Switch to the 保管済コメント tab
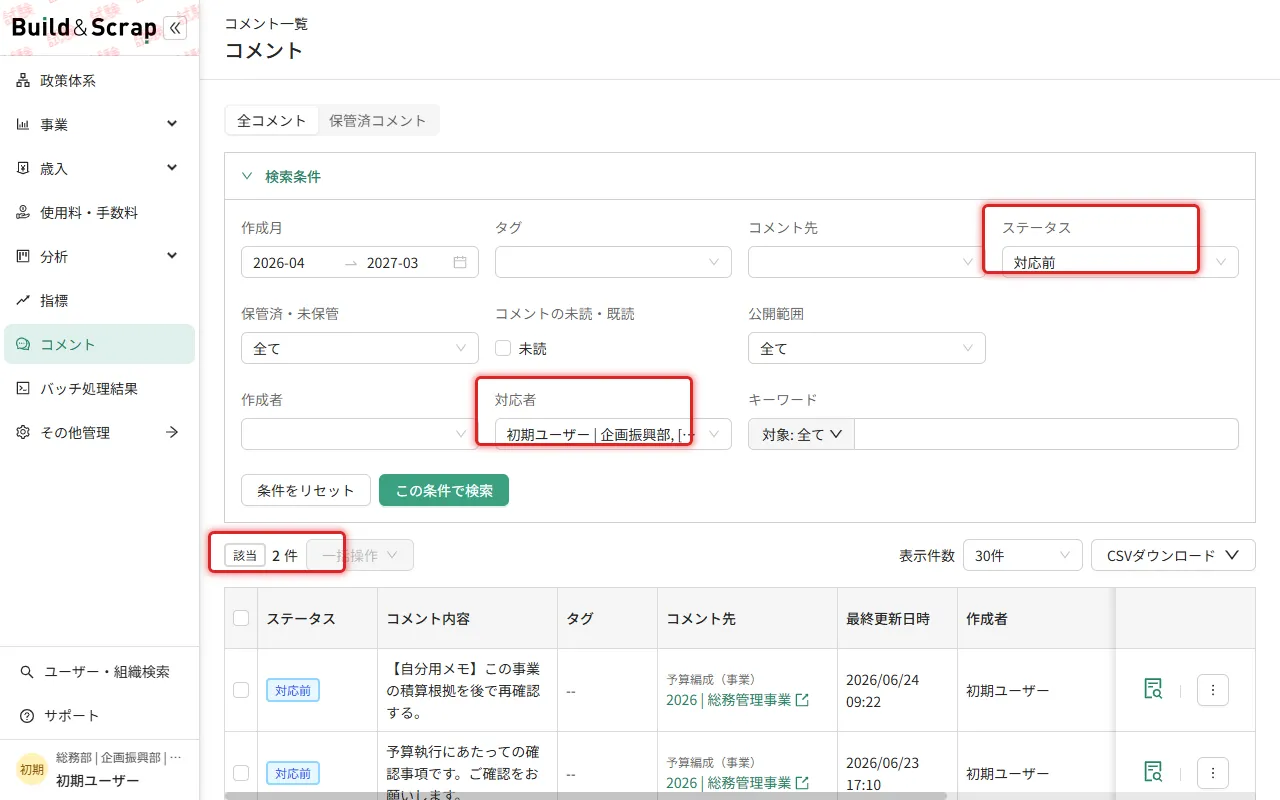The width and height of the screenshot is (1280, 800). pos(378,120)
